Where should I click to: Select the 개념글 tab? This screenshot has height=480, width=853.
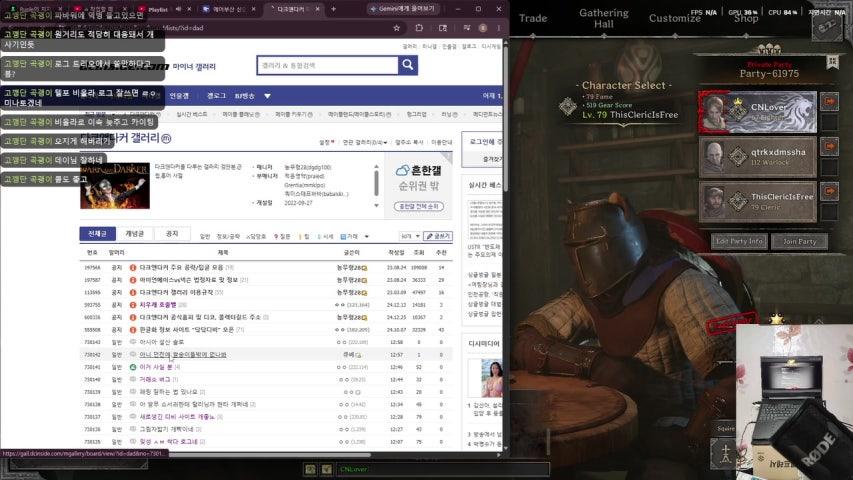tap(134, 233)
